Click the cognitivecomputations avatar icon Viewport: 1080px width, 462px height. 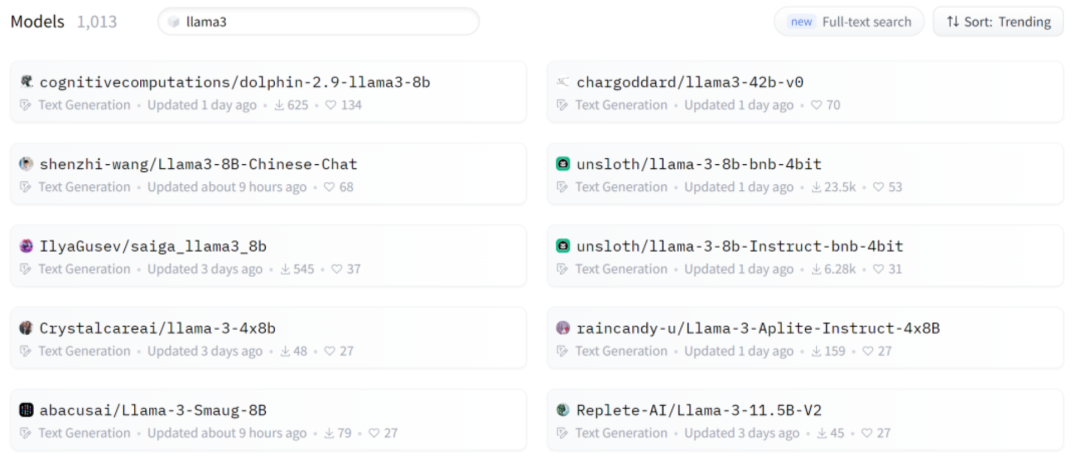pyautogui.click(x=26, y=82)
